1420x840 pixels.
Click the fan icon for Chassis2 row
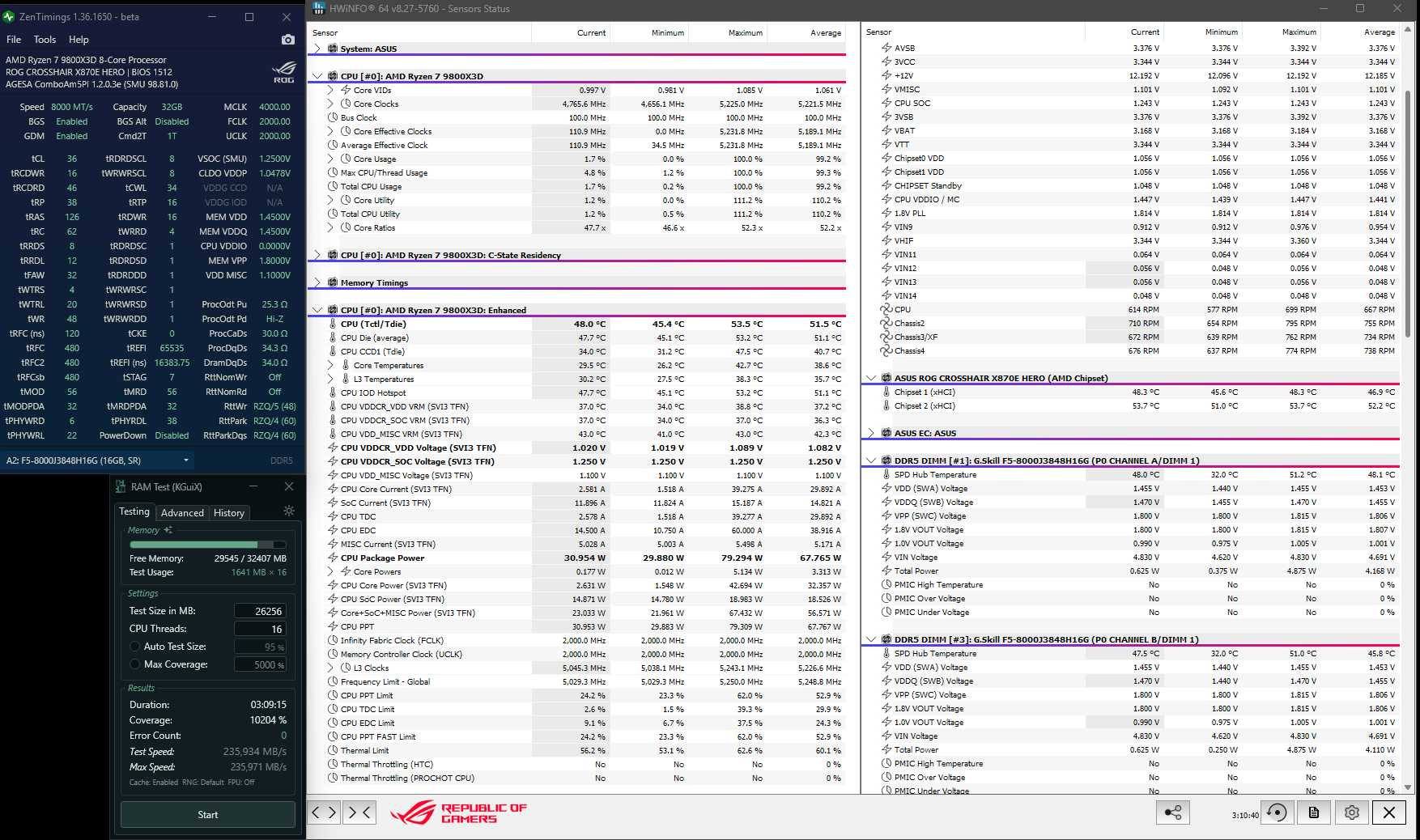click(x=886, y=323)
